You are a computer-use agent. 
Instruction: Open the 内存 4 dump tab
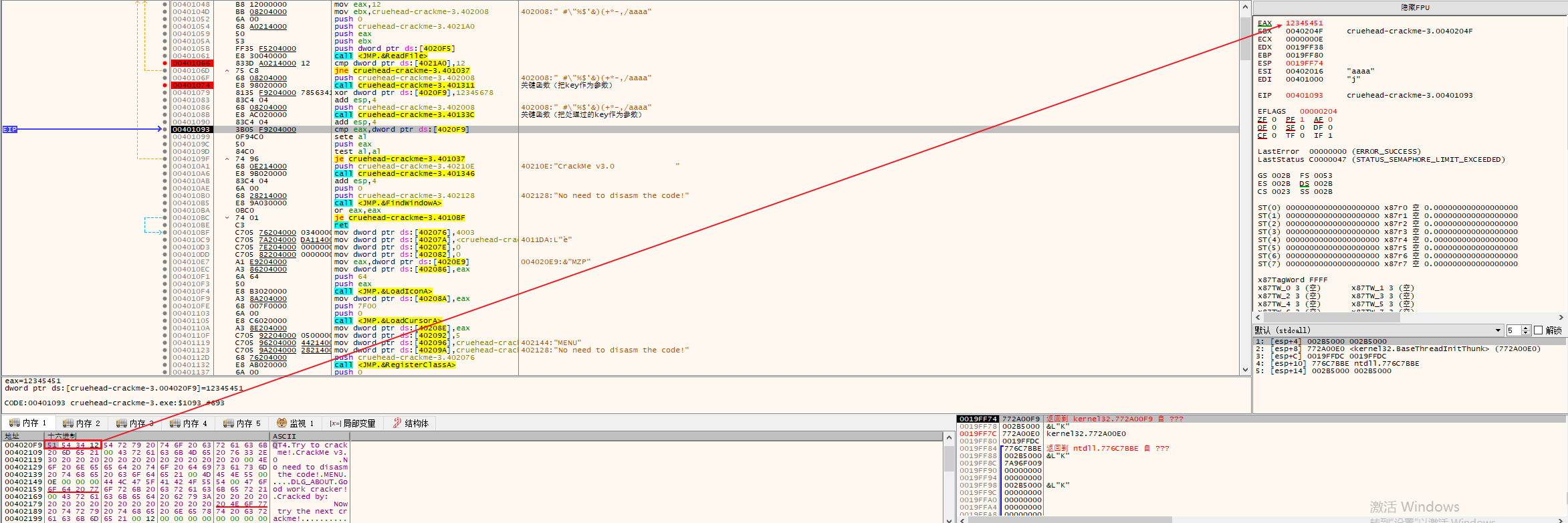point(189,423)
